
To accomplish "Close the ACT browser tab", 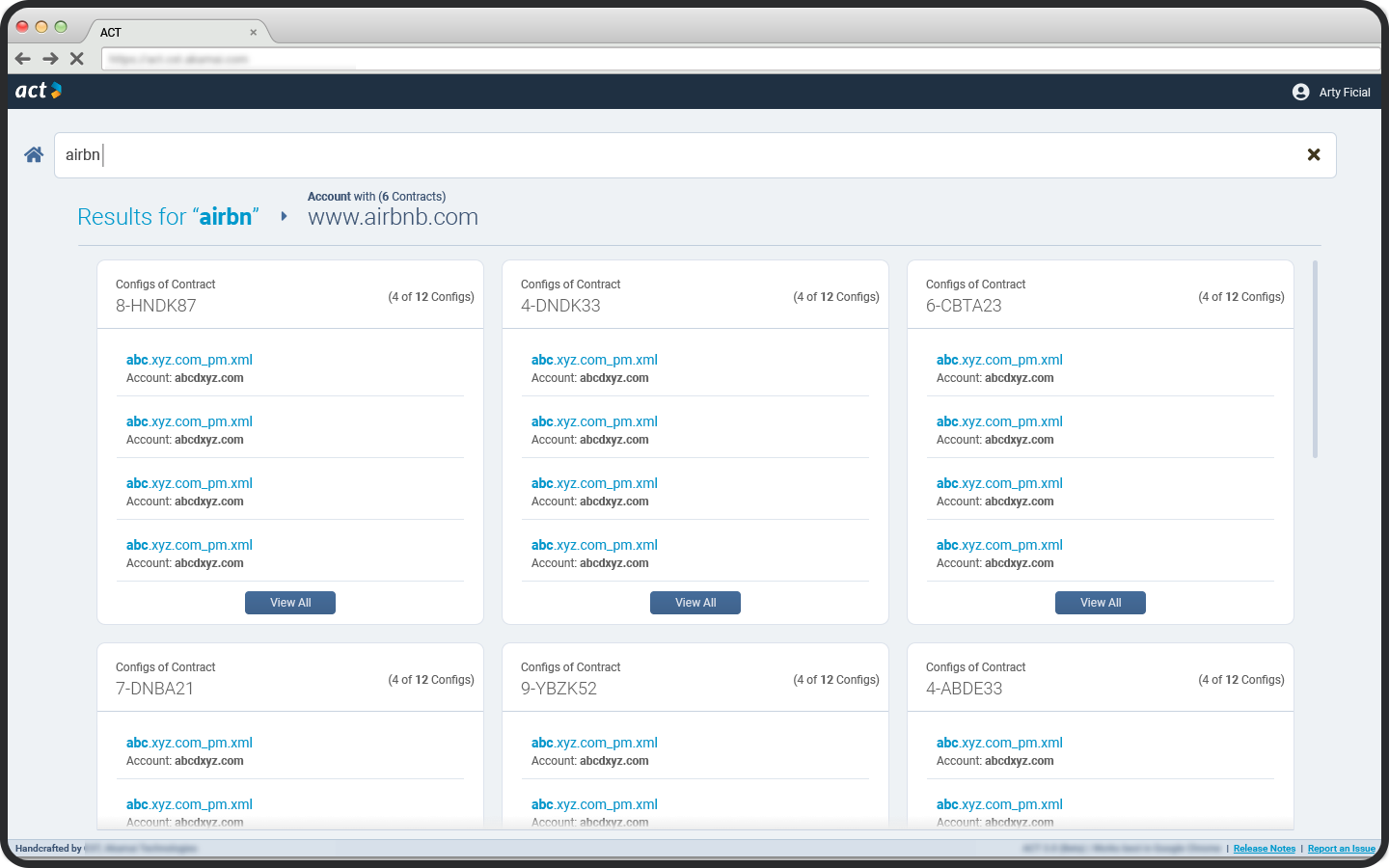I will pyautogui.click(x=254, y=33).
